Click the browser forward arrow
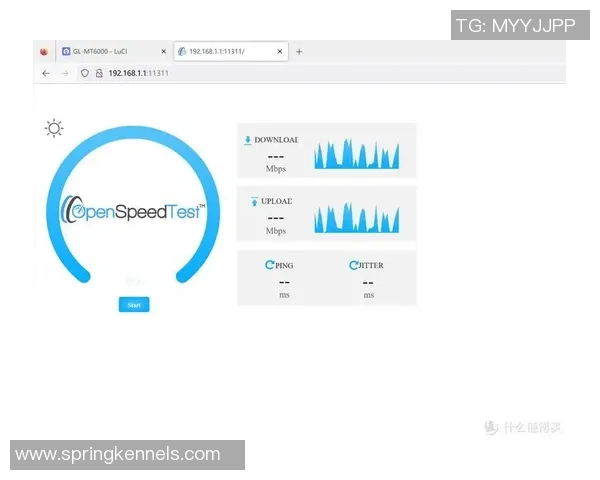Viewport: 600px width, 480px height. coord(65,73)
